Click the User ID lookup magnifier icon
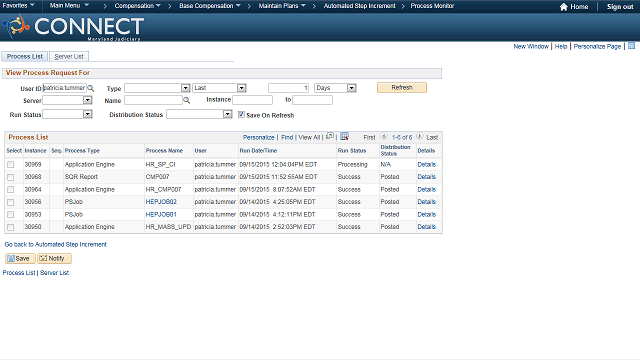Image resolution: width=640 pixels, height=360 pixels. (91, 88)
